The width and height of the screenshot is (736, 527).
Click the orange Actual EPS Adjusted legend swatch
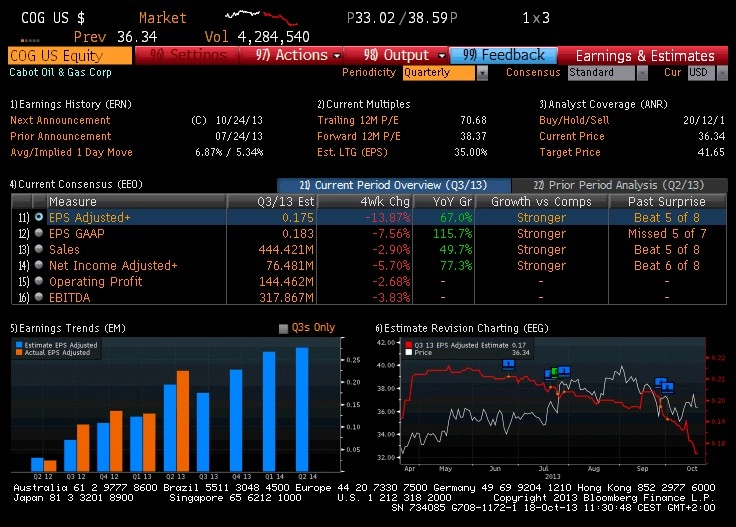[19, 352]
